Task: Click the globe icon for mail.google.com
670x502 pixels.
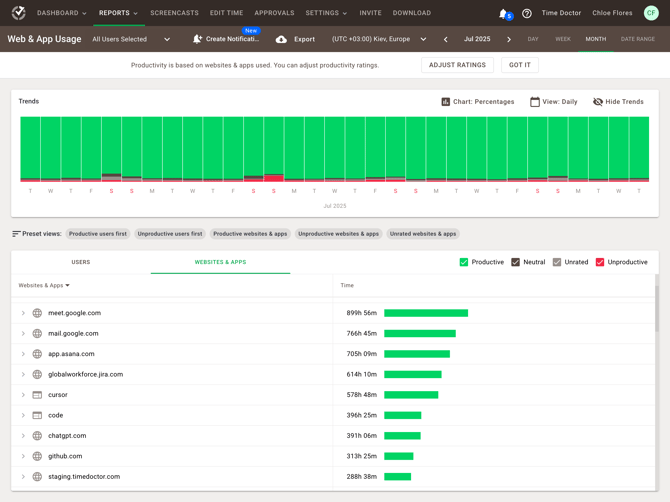Action: point(38,334)
